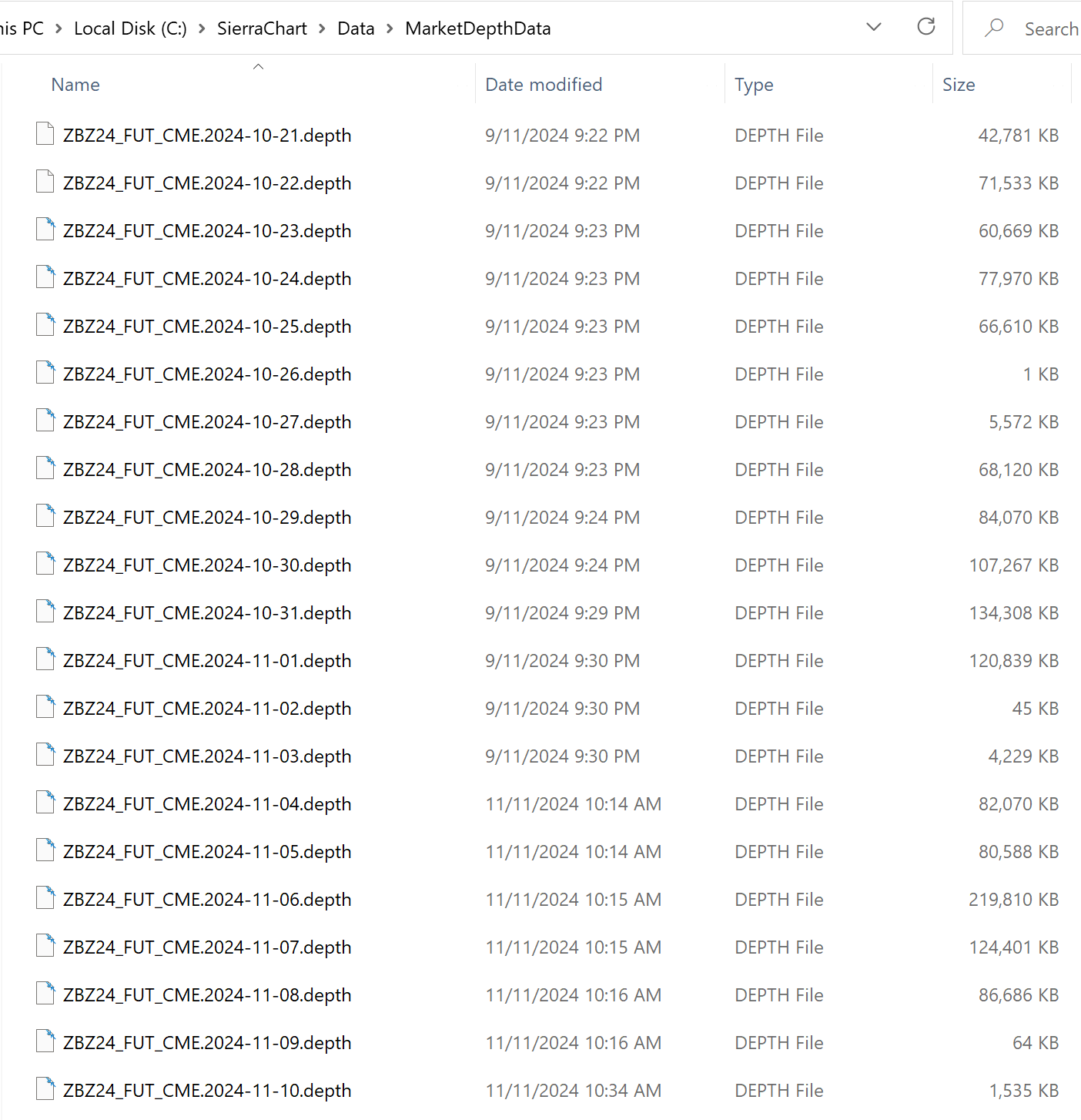This screenshot has width=1081, height=1120.
Task: Sort files by Date modified column
Action: [544, 85]
